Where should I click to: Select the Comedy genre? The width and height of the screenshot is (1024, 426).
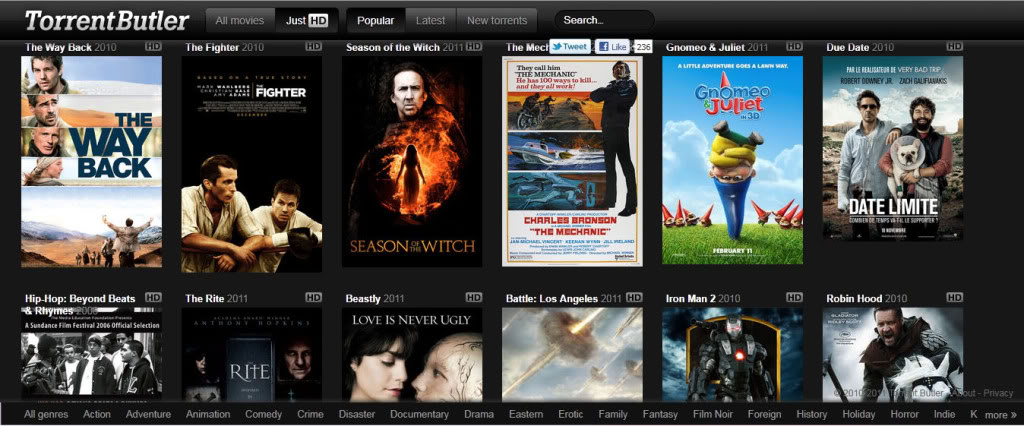[x=264, y=414]
